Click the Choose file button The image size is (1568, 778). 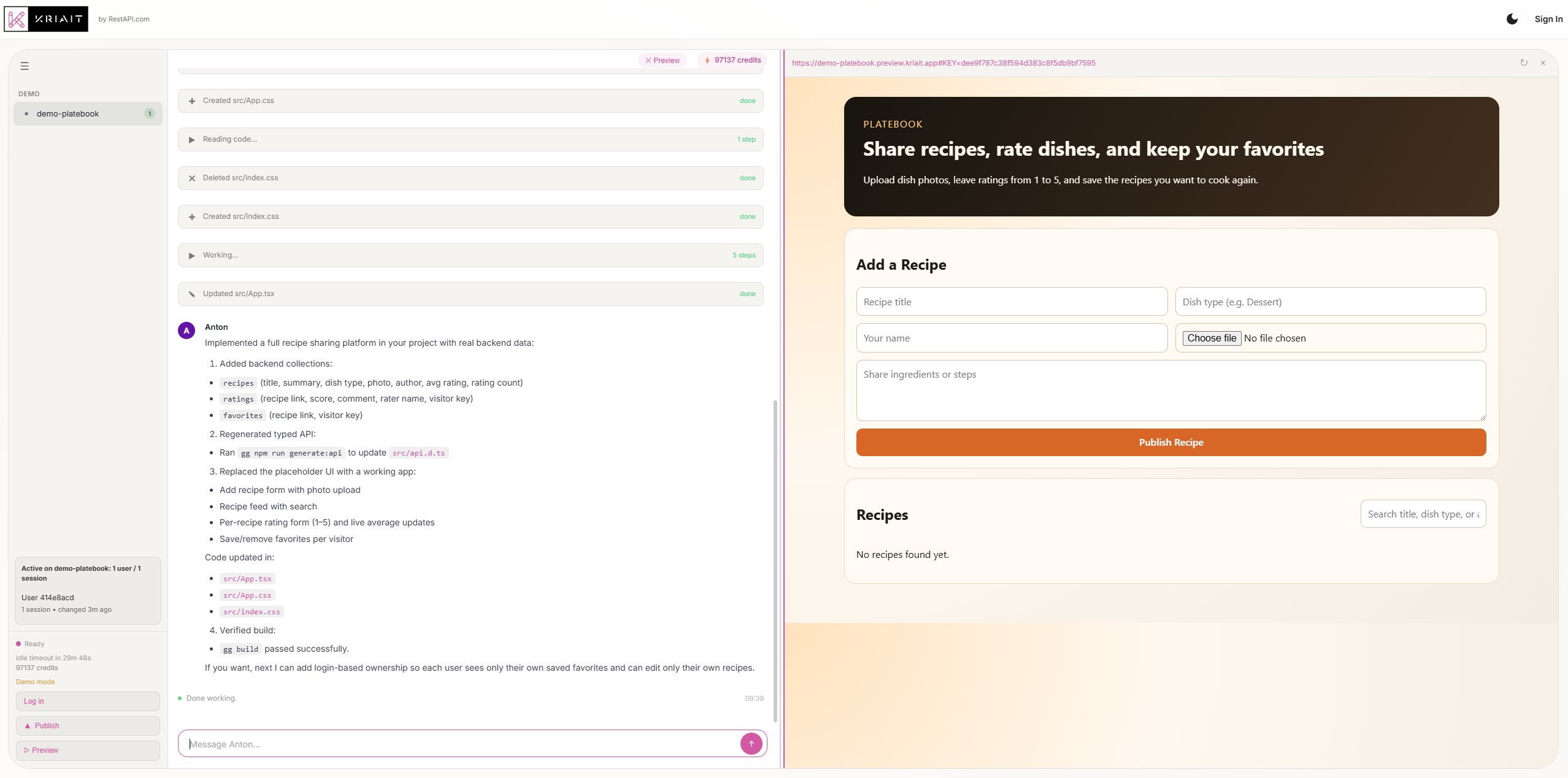1211,338
